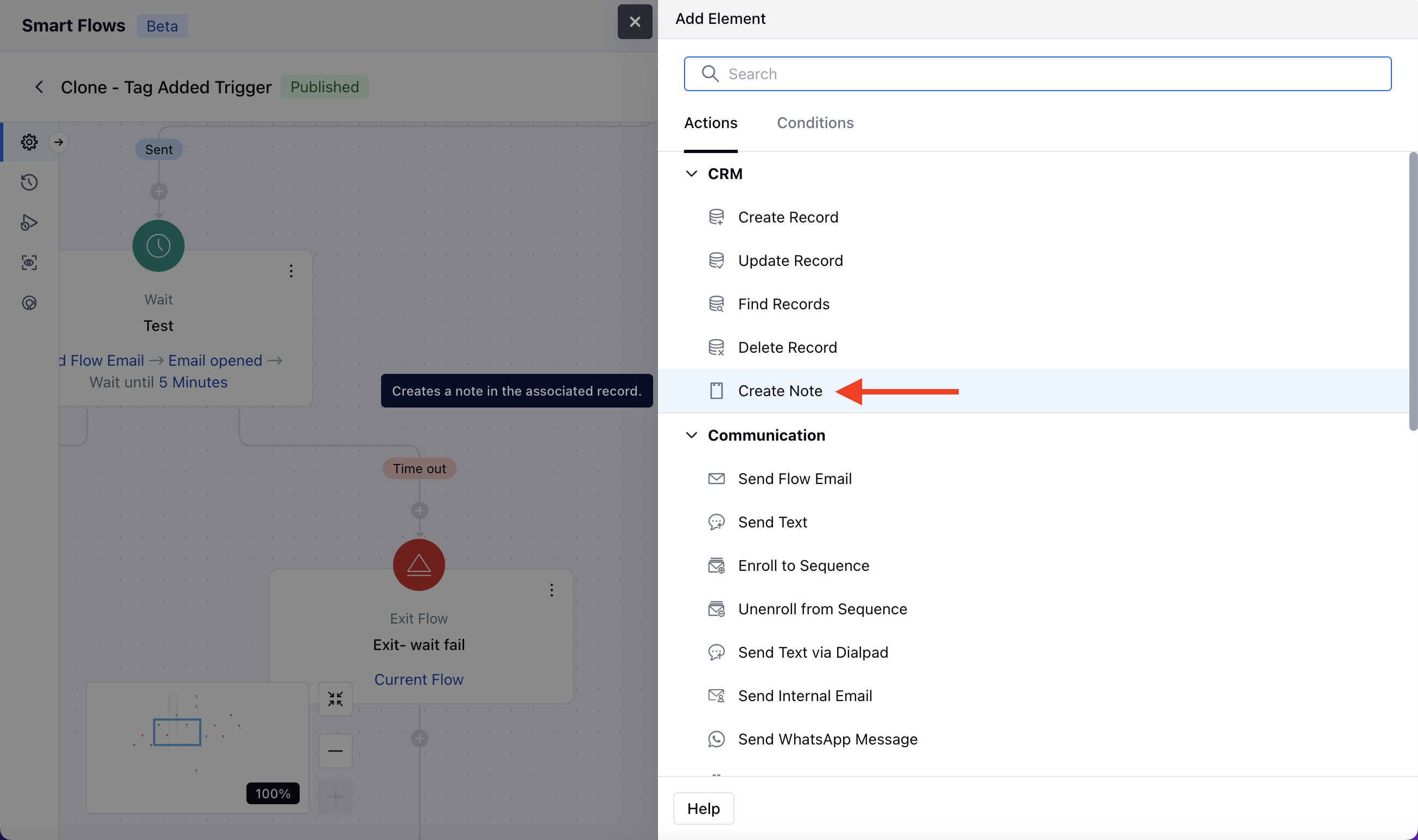Click the flow minimap thumbnail viewport
This screenshot has height=840, width=1418.
click(177, 732)
